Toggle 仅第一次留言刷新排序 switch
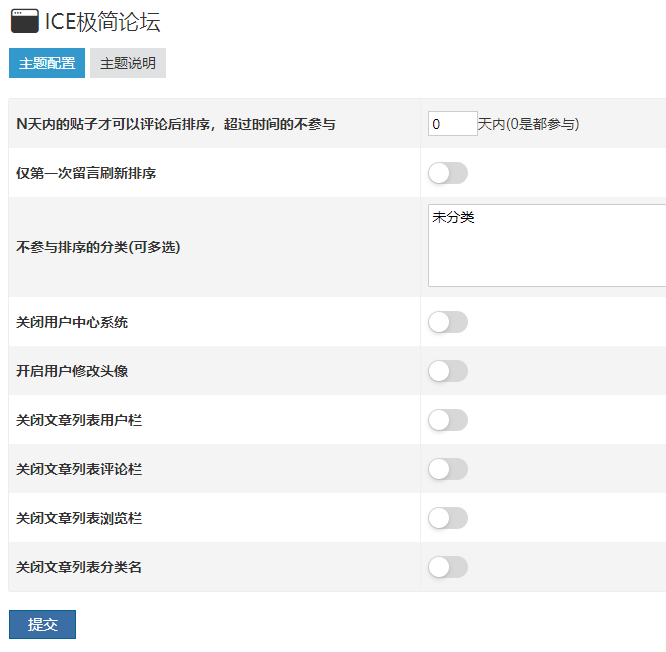Viewport: 666px width, 652px height. tap(448, 173)
